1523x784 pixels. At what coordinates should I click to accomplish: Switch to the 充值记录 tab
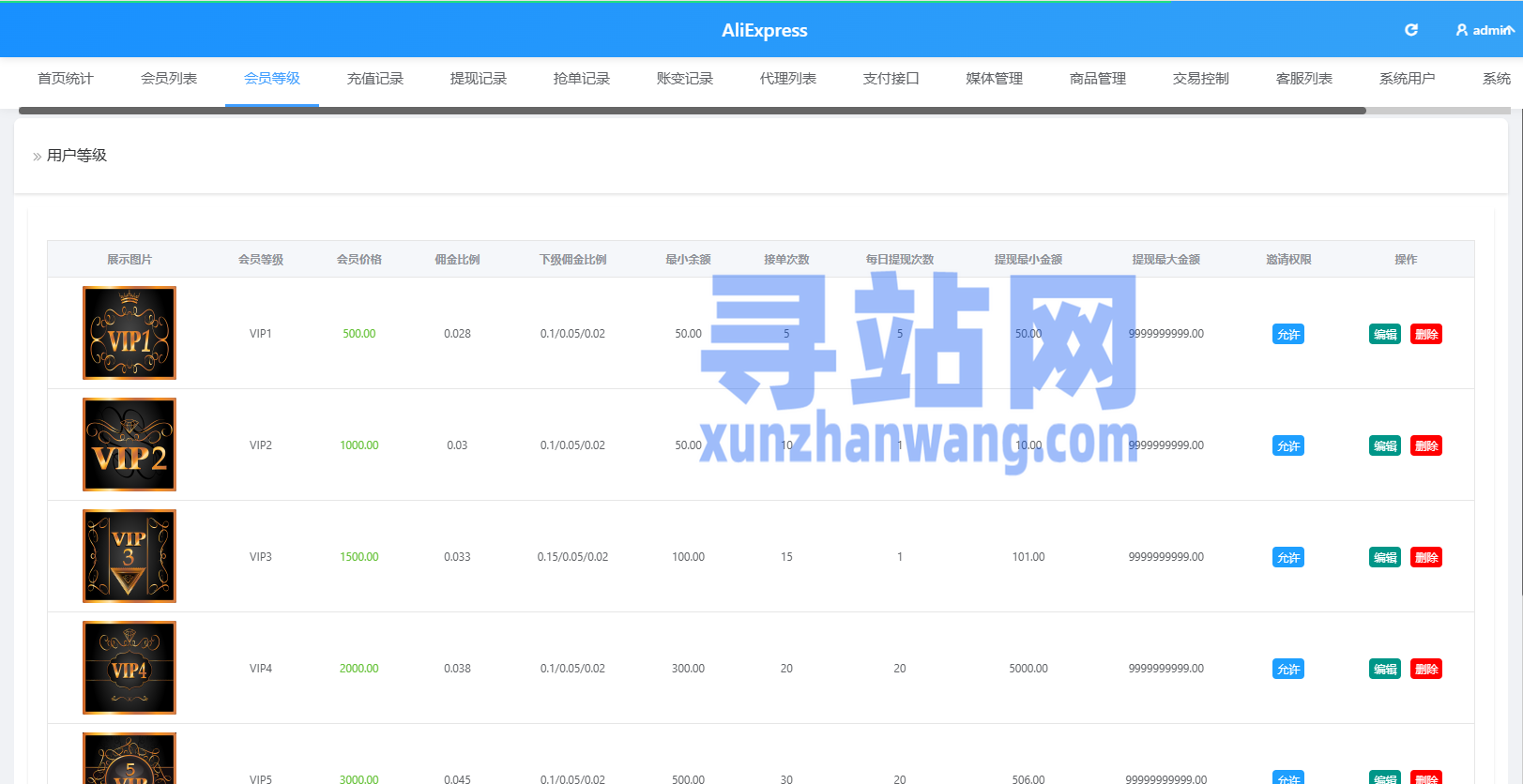(375, 79)
